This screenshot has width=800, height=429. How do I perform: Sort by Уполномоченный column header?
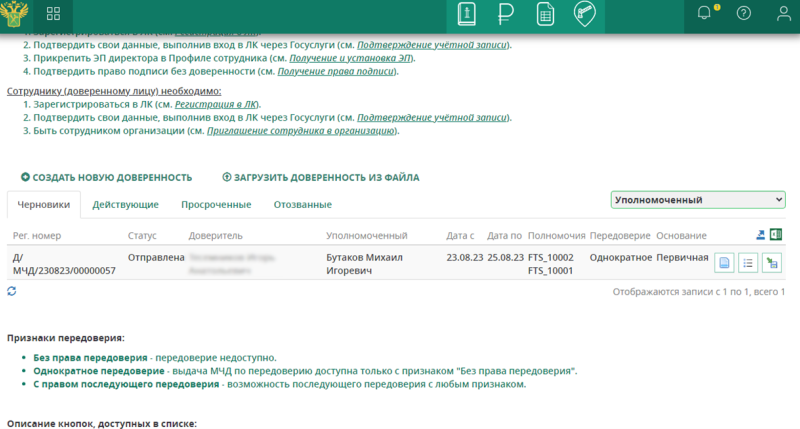[x=367, y=236]
